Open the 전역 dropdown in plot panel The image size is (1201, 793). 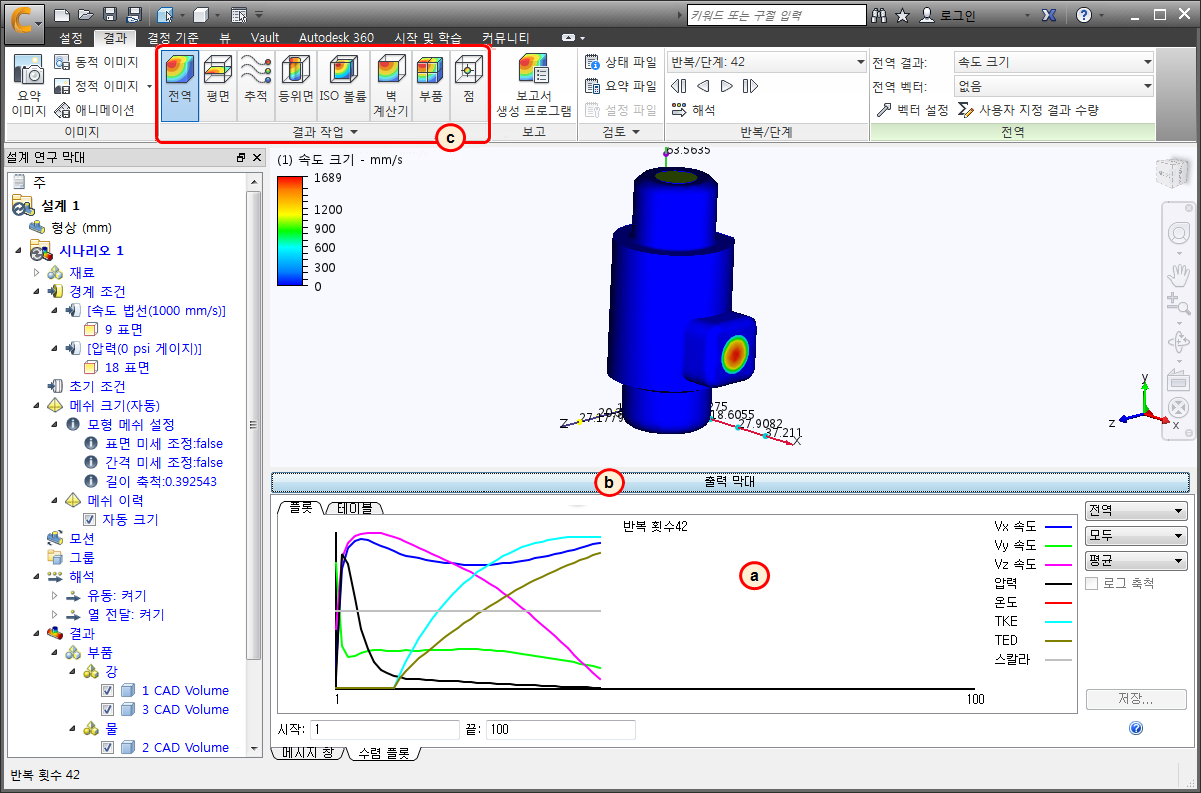pyautogui.click(x=1136, y=510)
